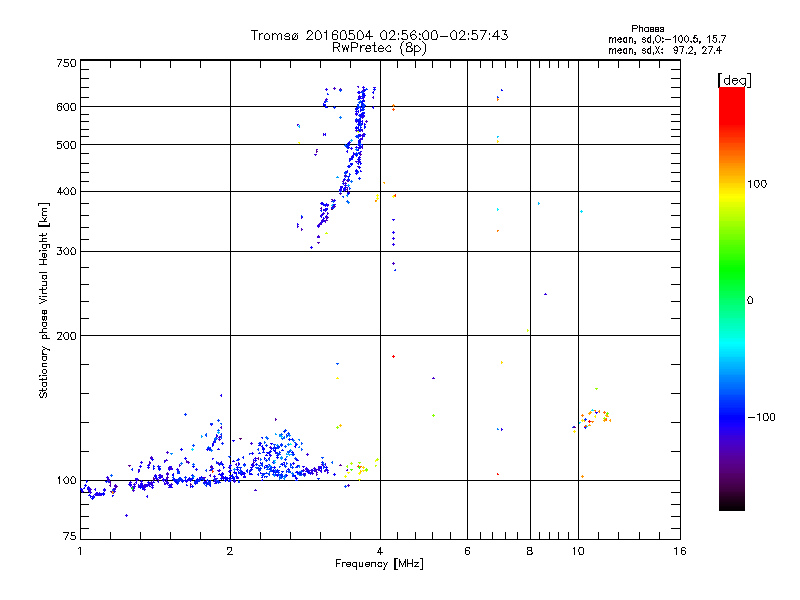Click the "Frequency [MHz]" axis label

[379, 564]
